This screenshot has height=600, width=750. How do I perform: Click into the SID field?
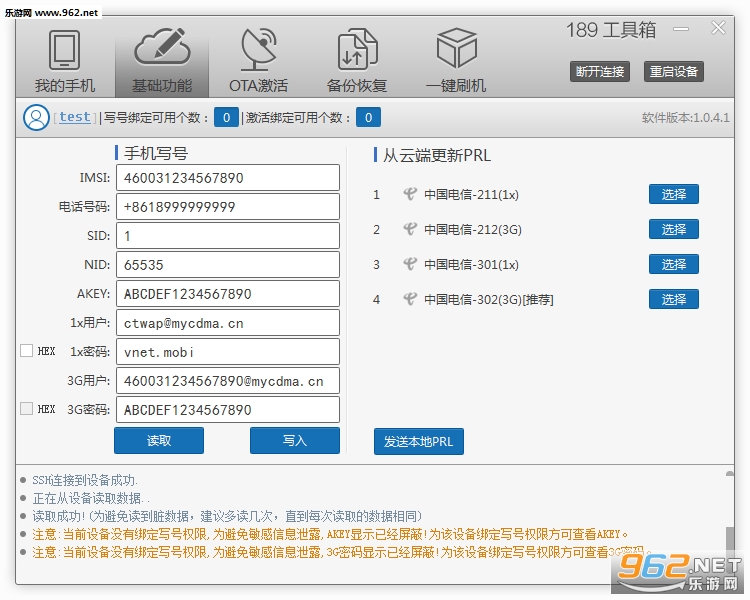click(228, 236)
